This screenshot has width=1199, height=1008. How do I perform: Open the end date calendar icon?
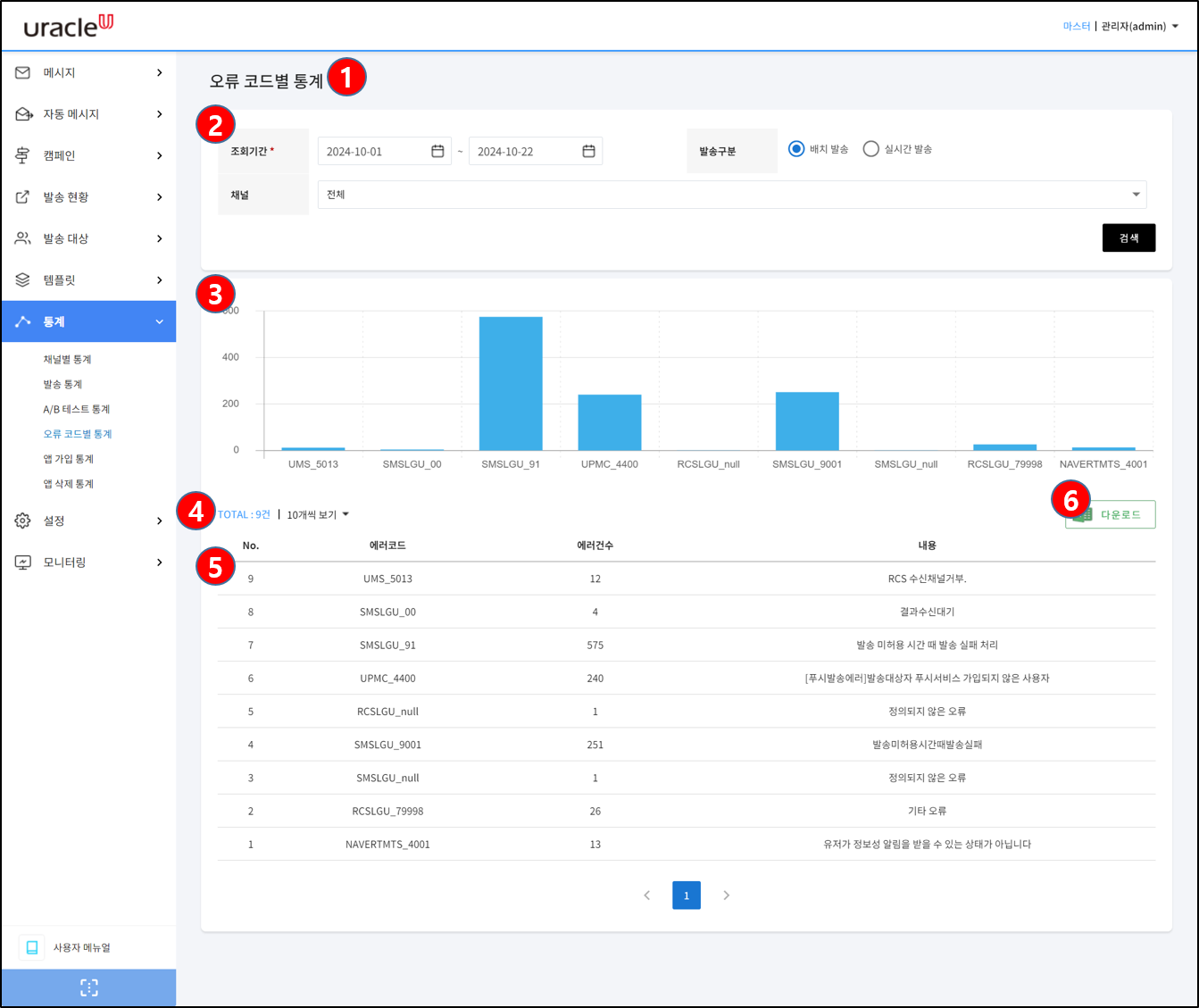click(x=588, y=151)
